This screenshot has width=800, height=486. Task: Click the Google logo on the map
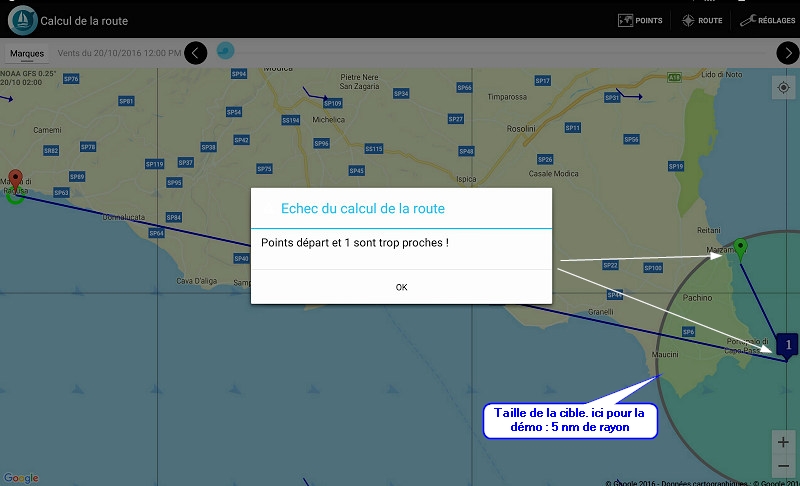[x=20, y=478]
